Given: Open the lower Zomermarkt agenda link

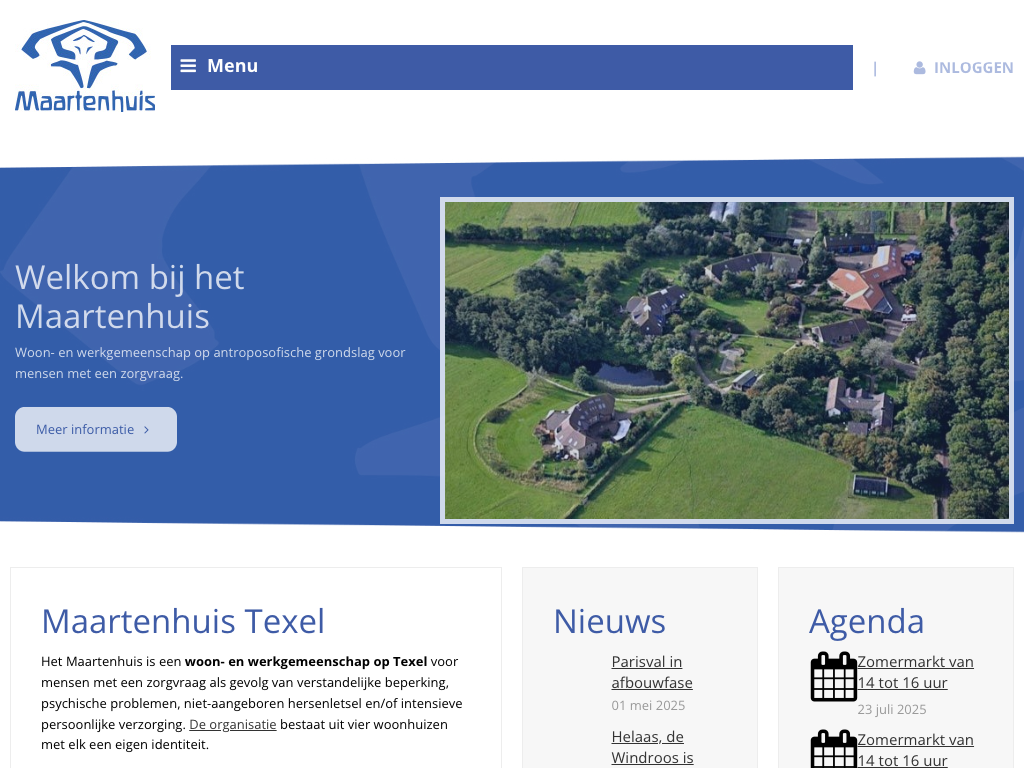Looking at the screenshot, I should tap(915, 750).
